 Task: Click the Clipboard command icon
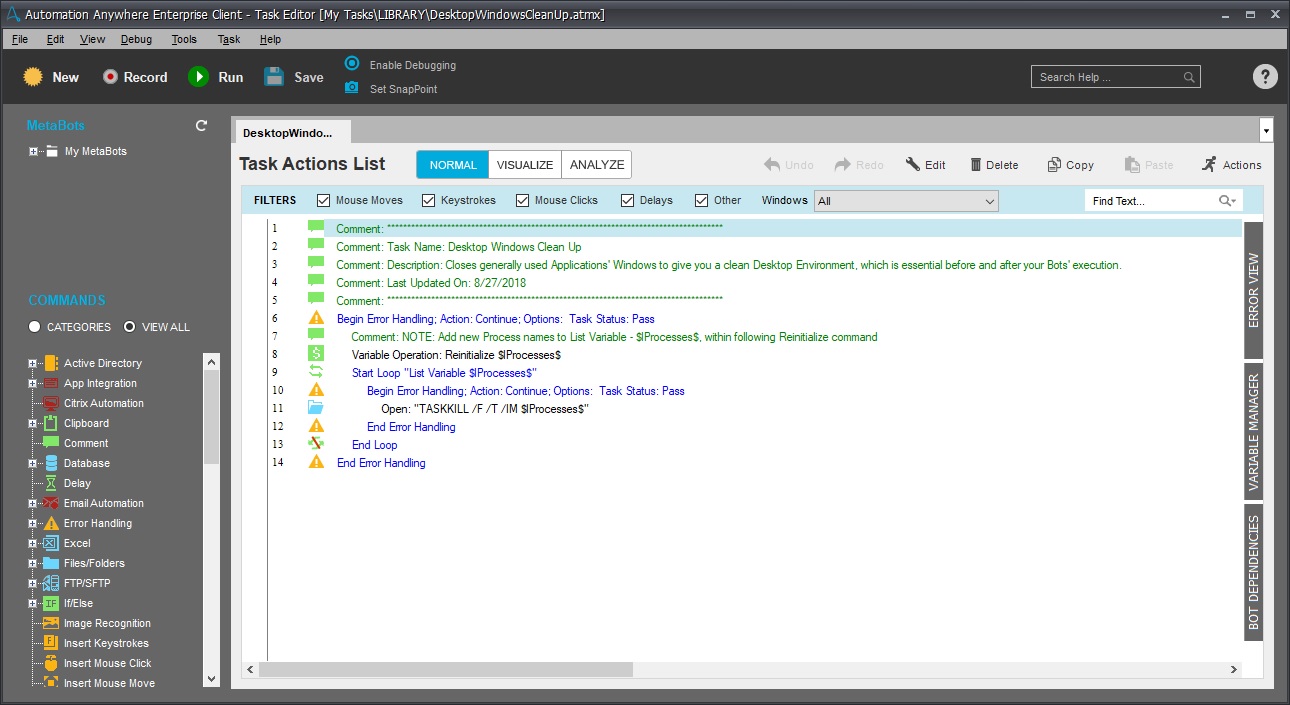[x=52, y=423]
